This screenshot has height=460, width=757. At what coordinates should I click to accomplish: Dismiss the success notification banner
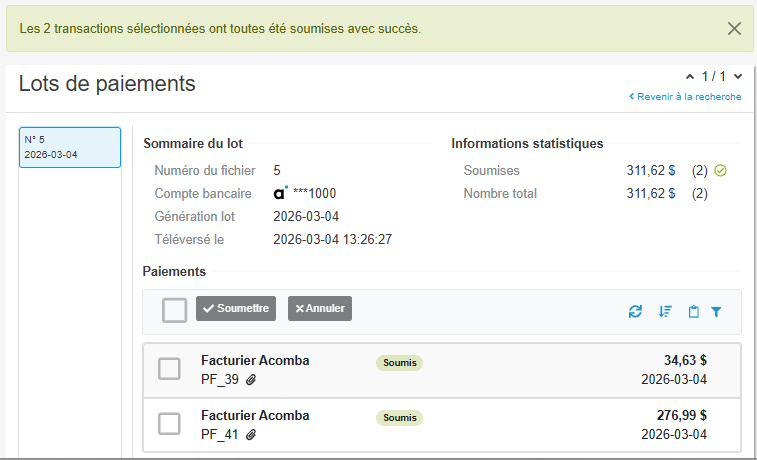coord(734,28)
